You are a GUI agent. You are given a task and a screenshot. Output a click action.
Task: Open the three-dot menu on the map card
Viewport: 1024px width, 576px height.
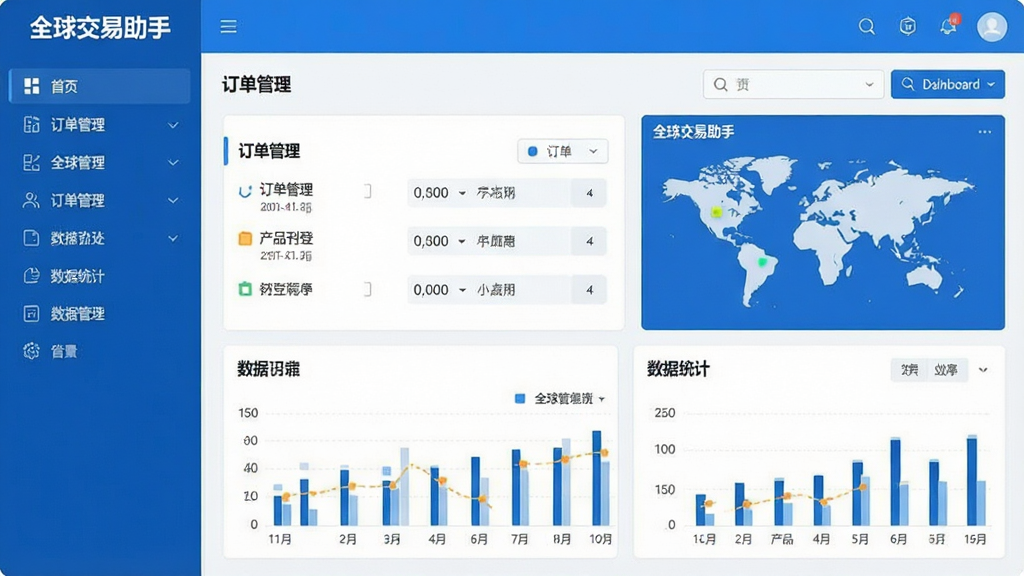[984, 132]
